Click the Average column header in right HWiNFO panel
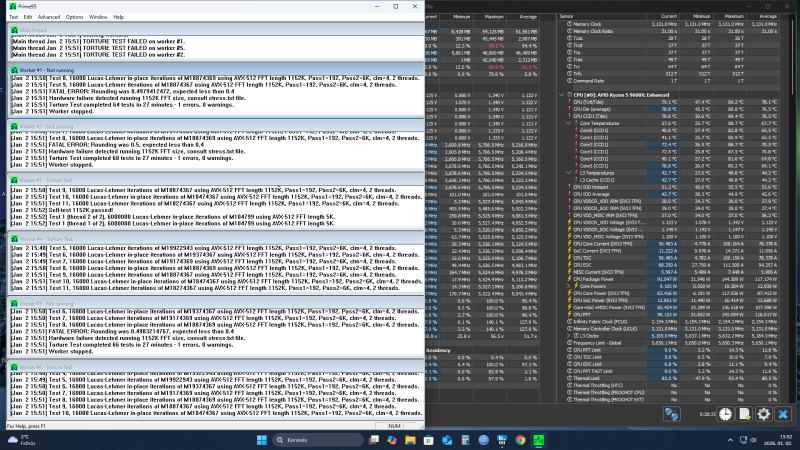Screen dimensions: 800x450 [763, 16]
